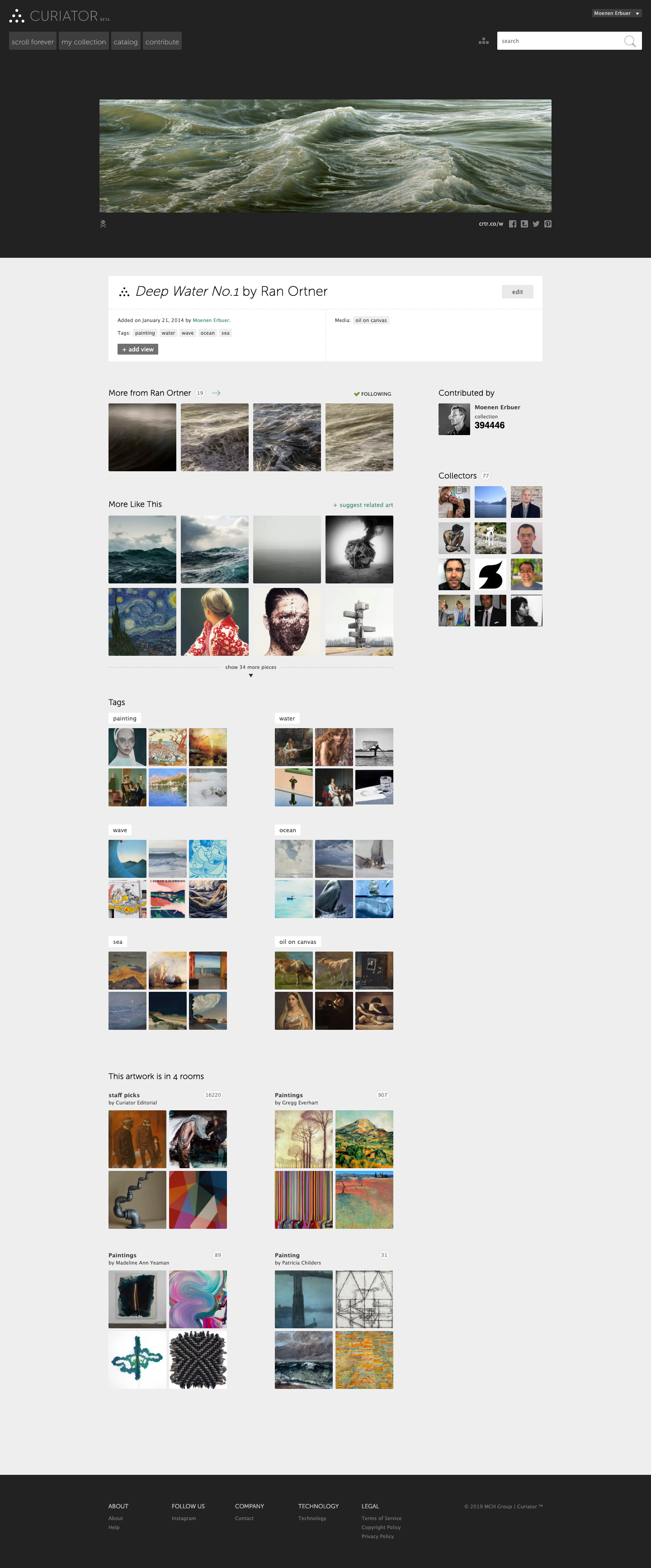Screen dimensions: 651x1568
Task: Click suggest related art link
Action: [x=363, y=505]
